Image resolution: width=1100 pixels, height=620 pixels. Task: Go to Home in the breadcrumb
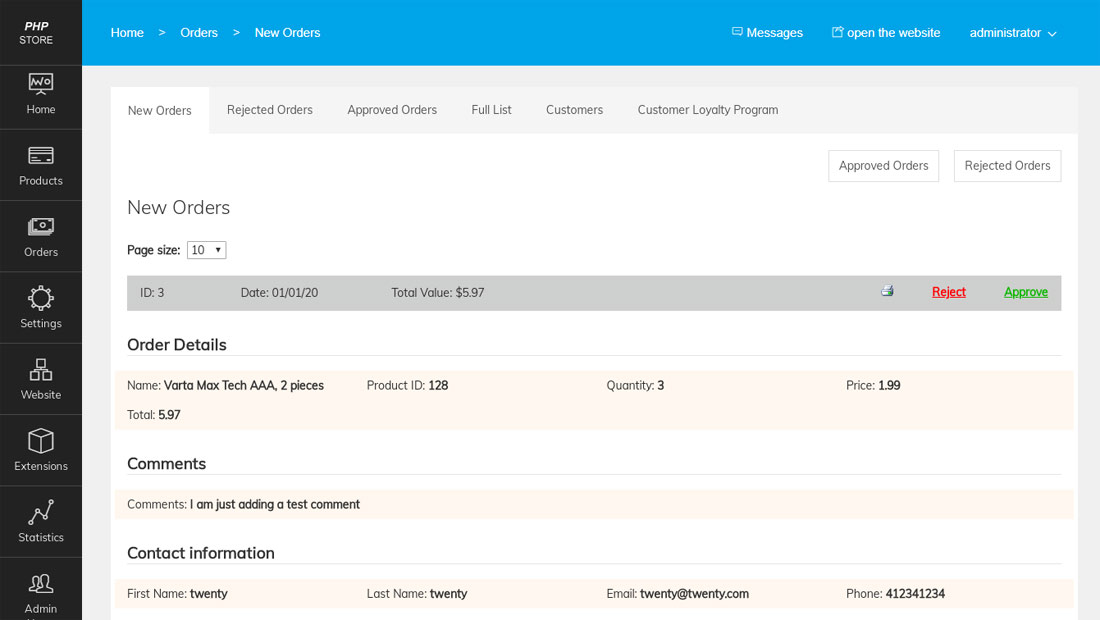point(127,33)
